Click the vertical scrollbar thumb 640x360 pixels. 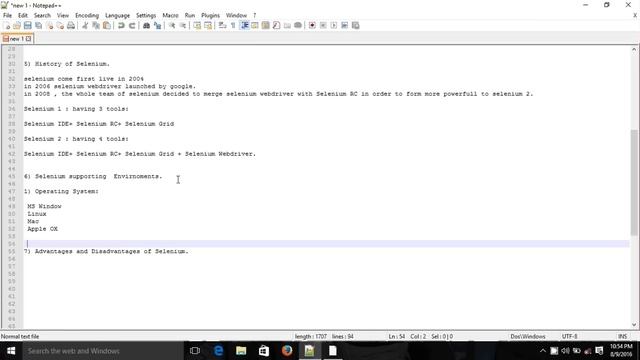[x=634, y=182]
